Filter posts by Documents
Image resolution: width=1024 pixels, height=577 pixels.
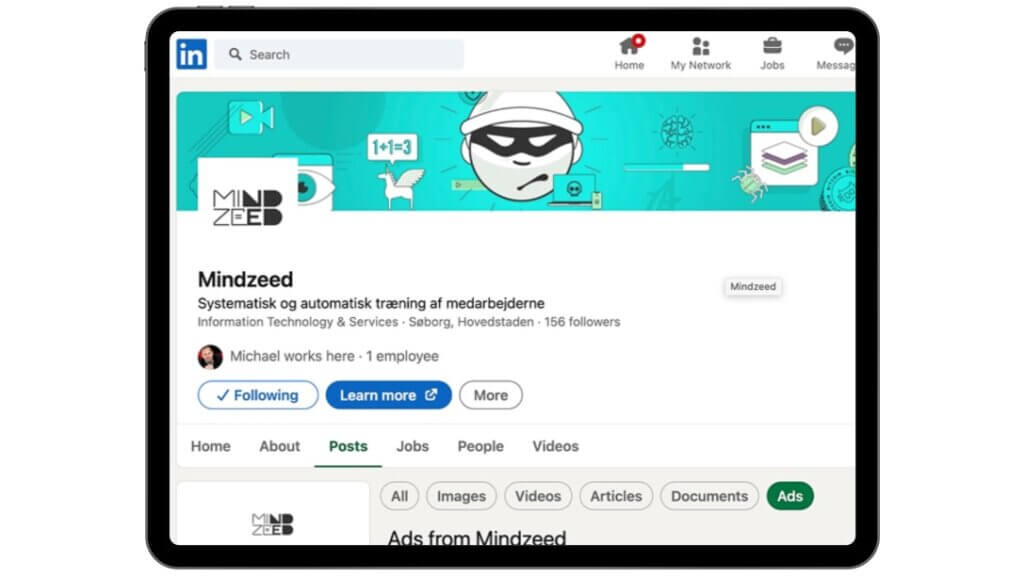tap(709, 496)
